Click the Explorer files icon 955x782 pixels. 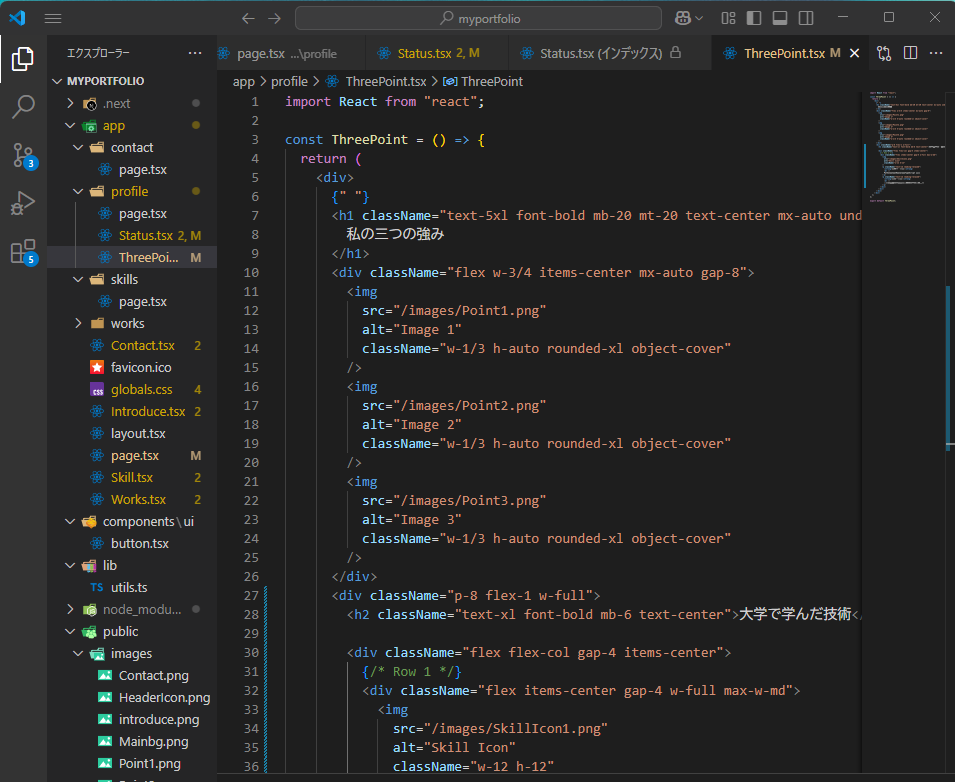point(23,60)
